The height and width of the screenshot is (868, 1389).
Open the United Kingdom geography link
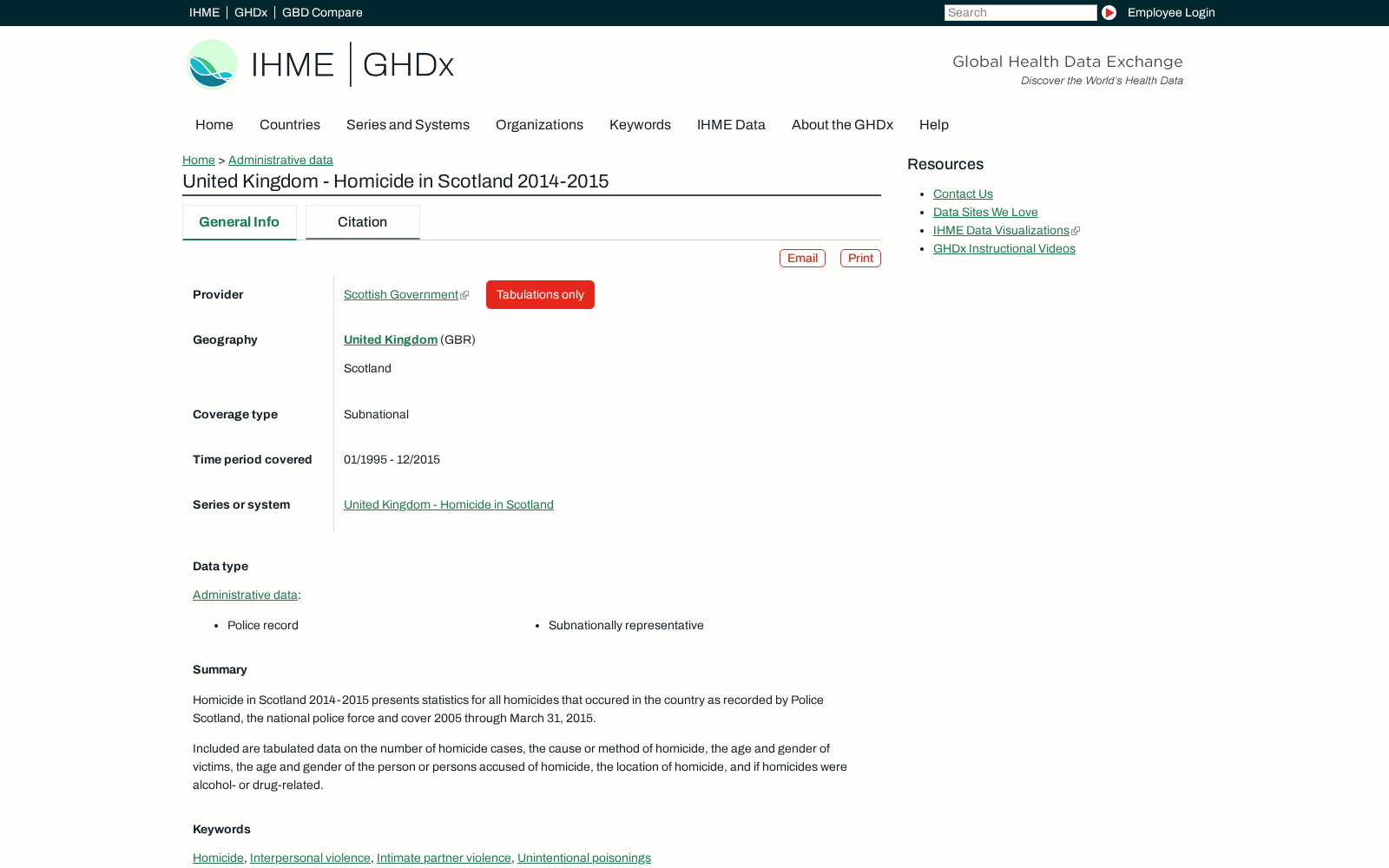click(391, 339)
